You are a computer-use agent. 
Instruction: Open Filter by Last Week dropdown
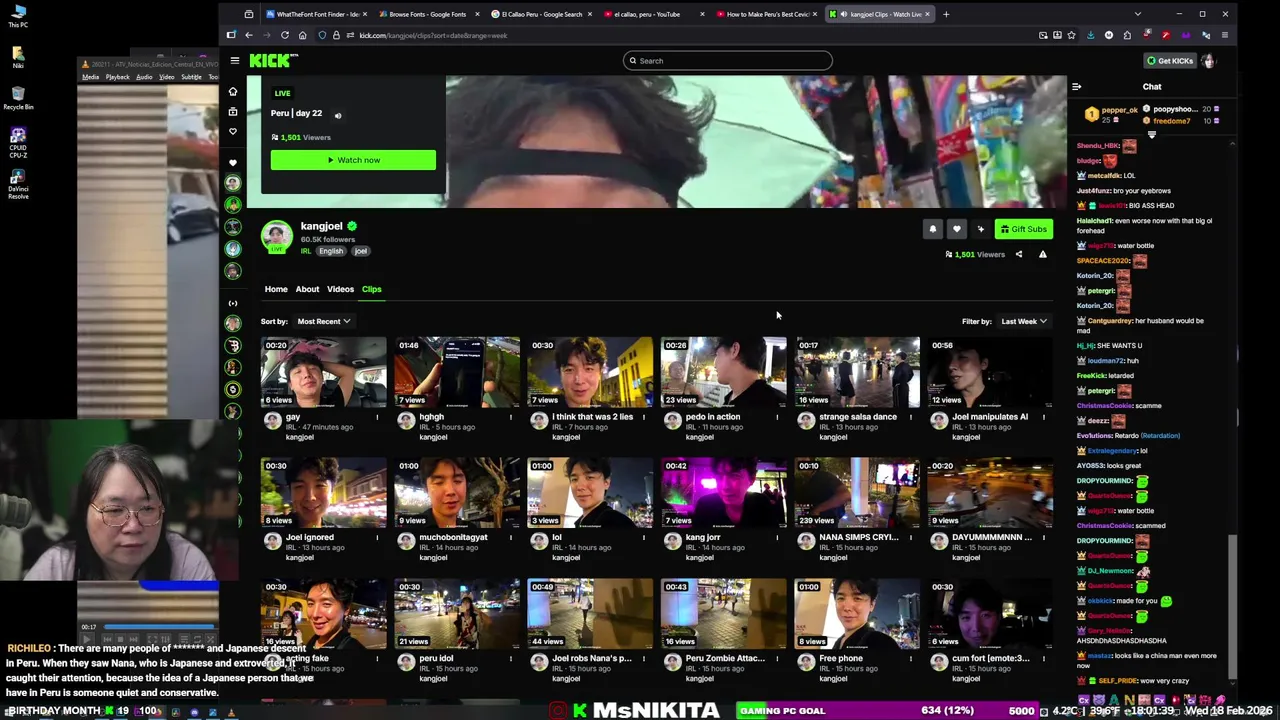pyautogui.click(x=1023, y=321)
